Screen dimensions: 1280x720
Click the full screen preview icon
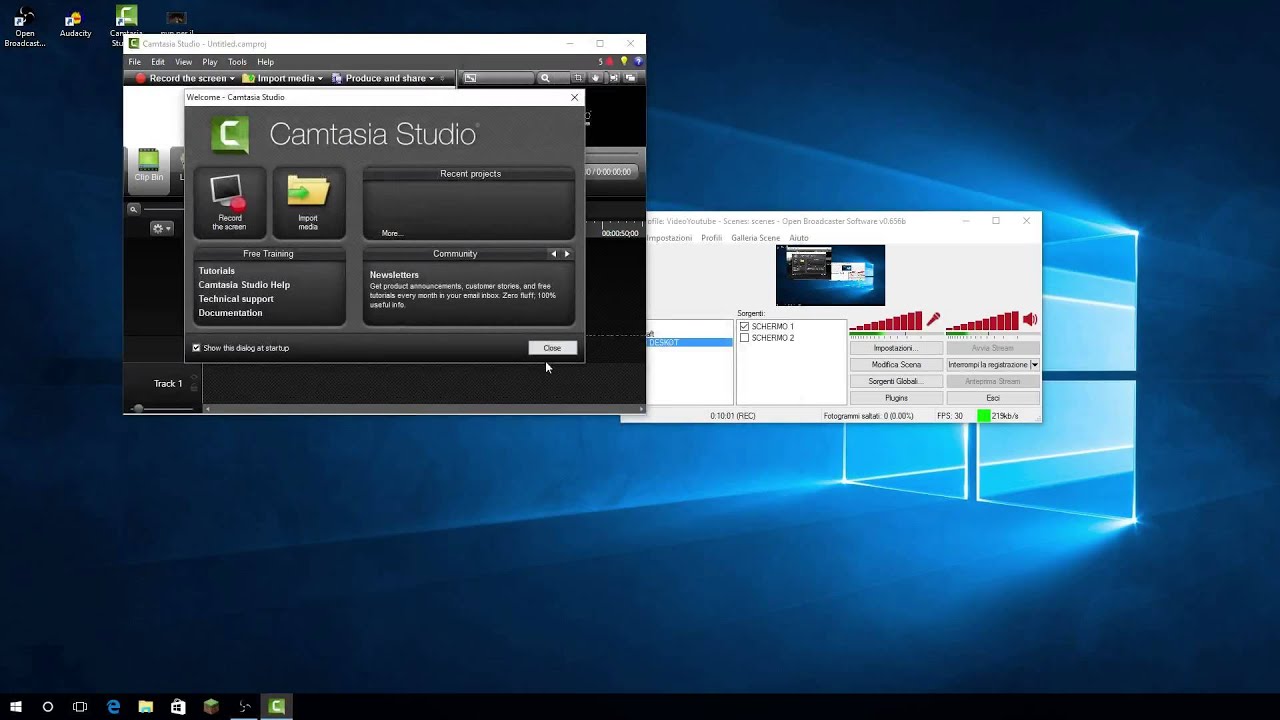tap(613, 78)
